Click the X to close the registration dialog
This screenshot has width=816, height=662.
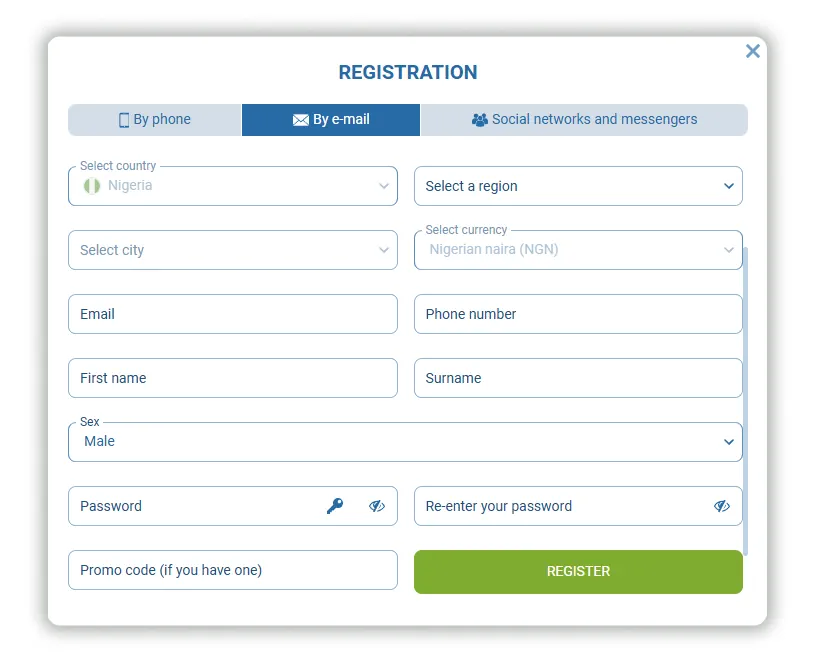click(x=753, y=51)
